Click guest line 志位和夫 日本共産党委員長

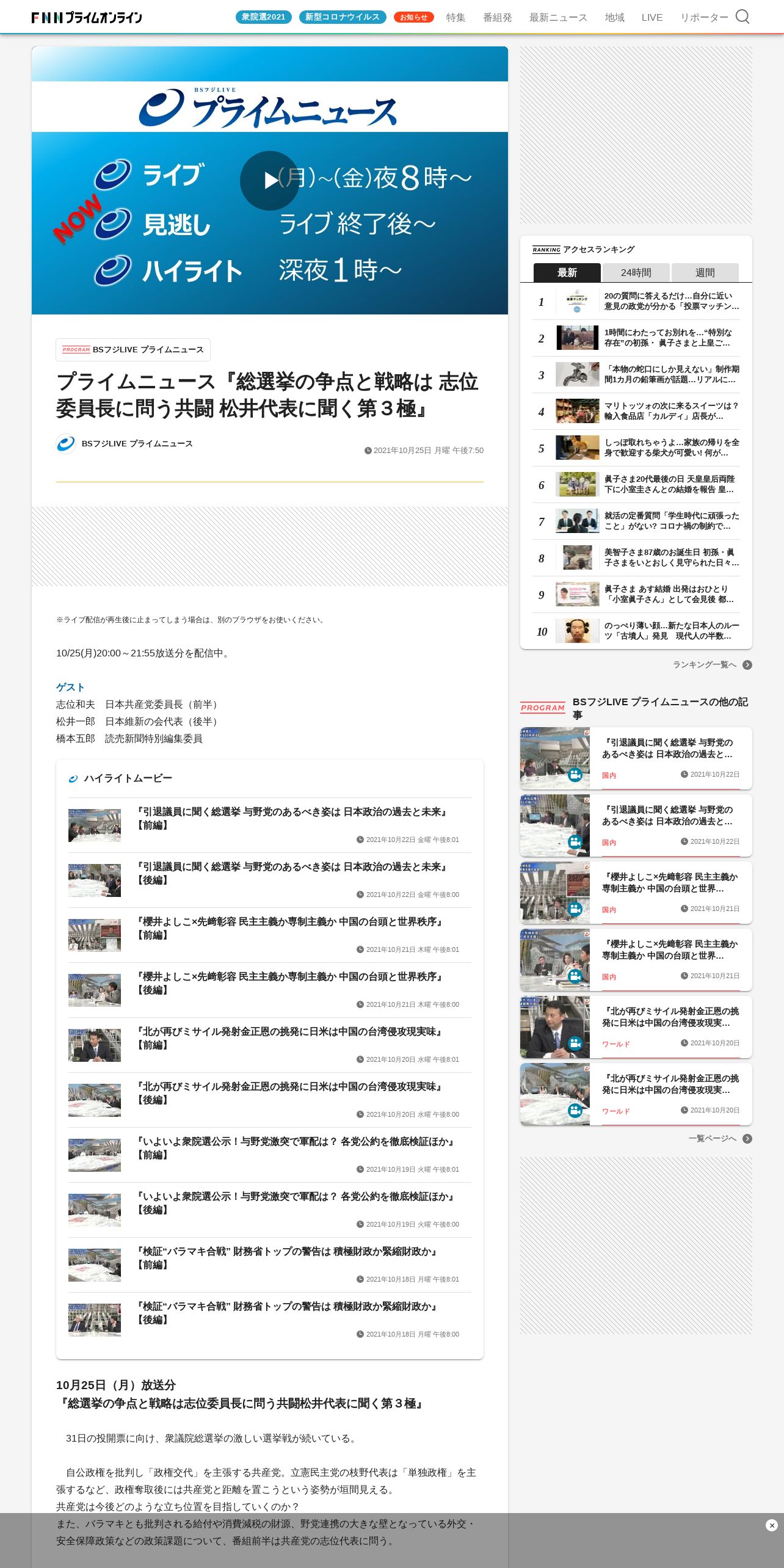(x=139, y=705)
